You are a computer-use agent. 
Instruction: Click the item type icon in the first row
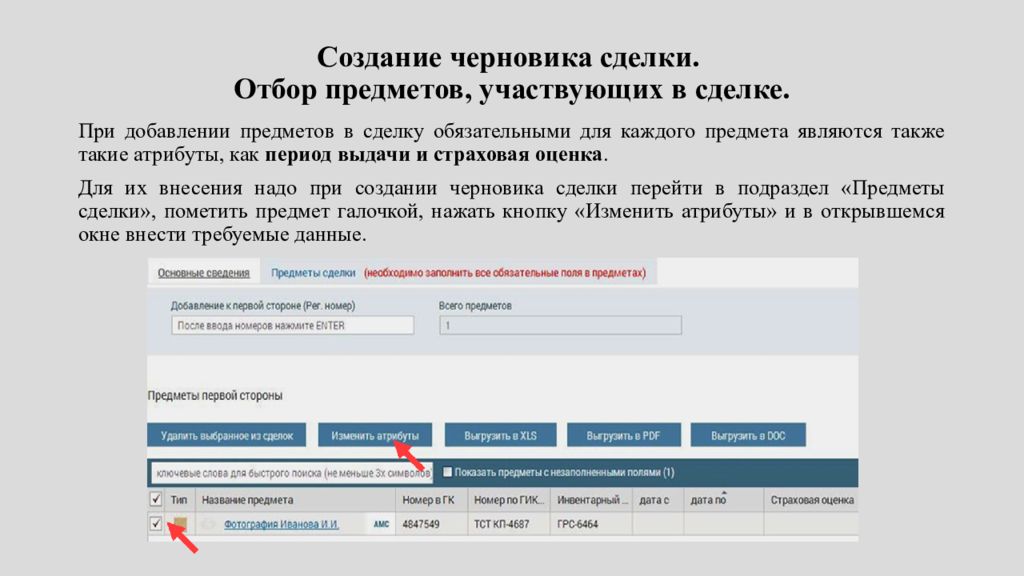point(179,523)
